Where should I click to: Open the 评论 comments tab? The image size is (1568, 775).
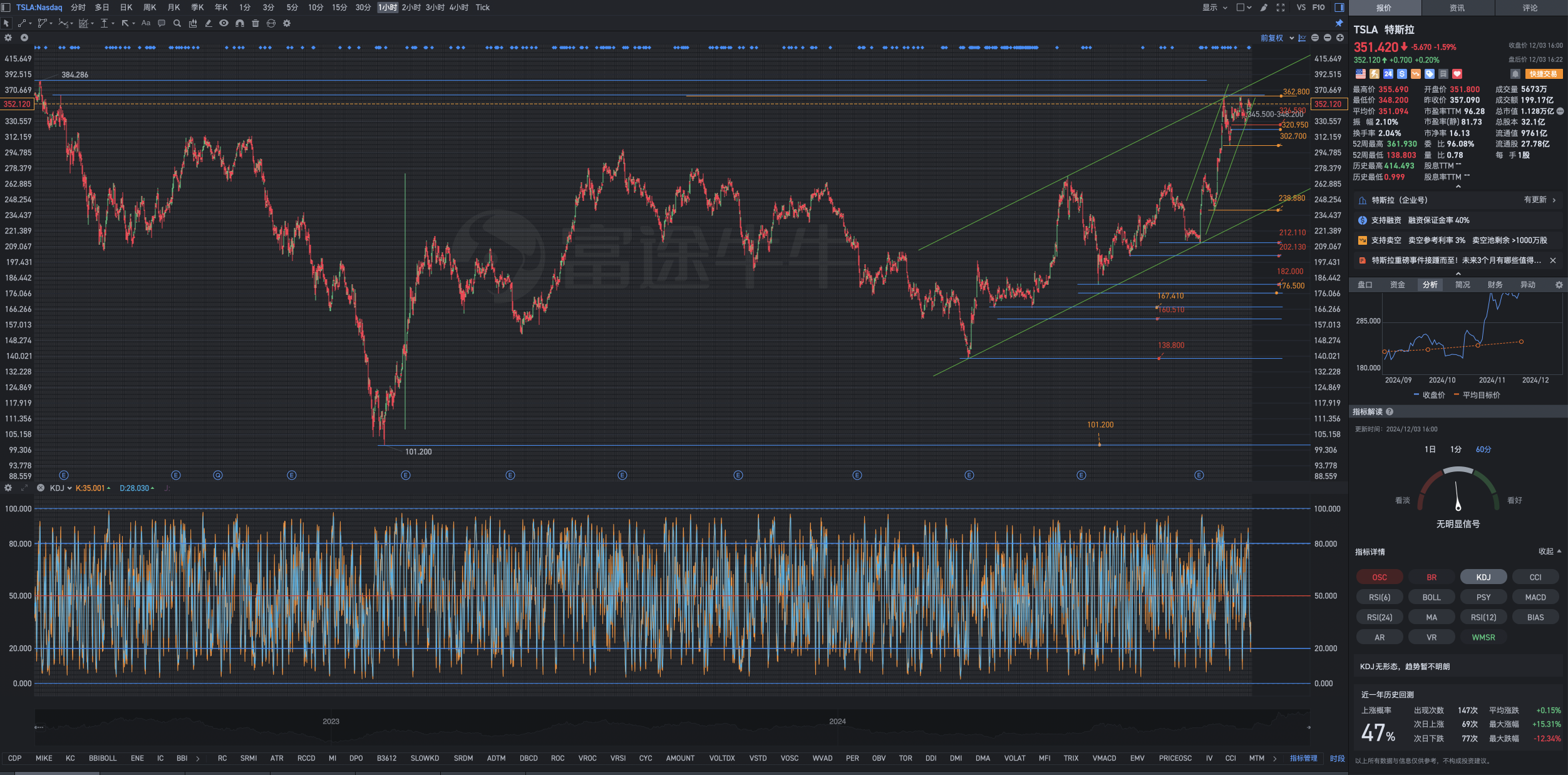[x=1530, y=8]
